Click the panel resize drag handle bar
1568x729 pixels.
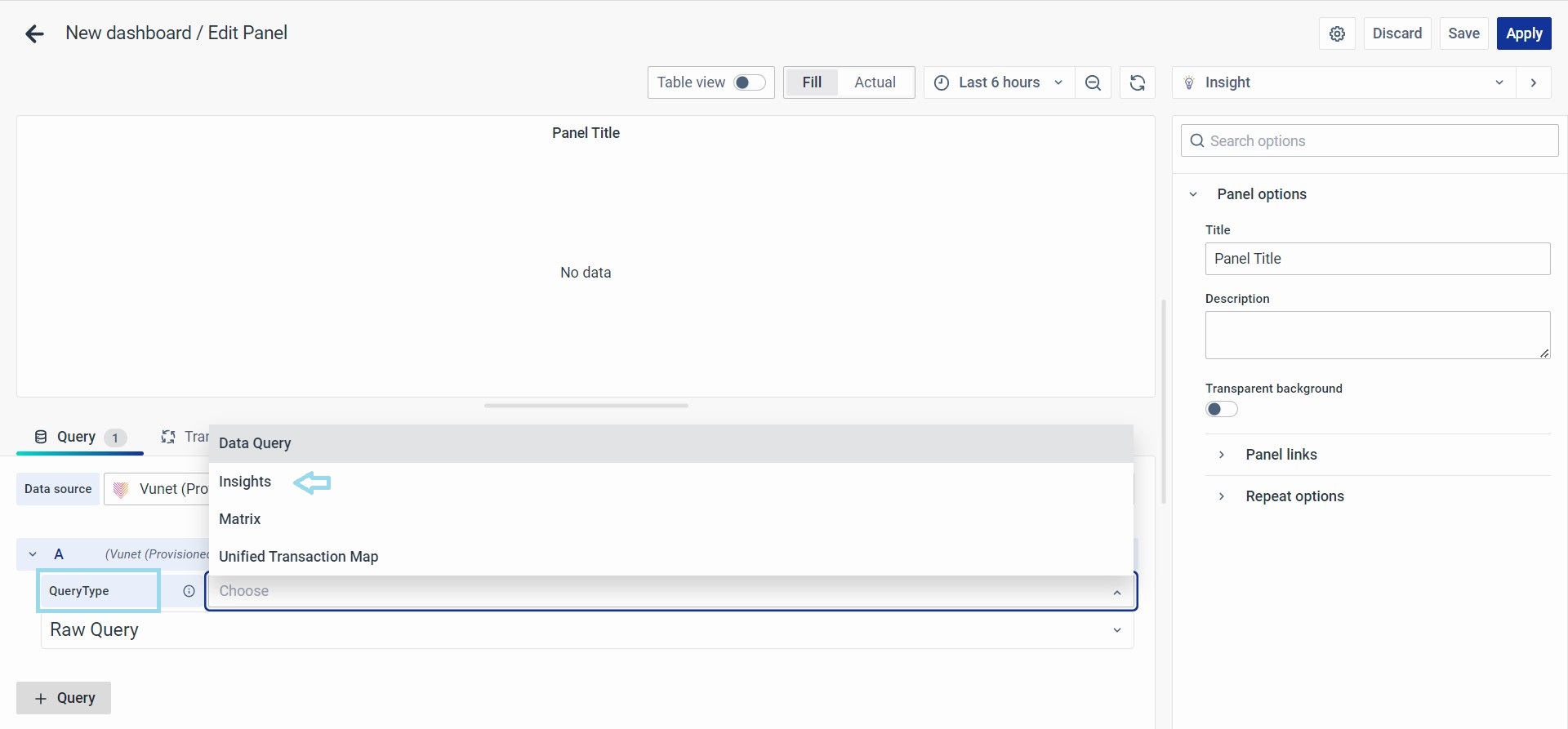[x=586, y=406]
